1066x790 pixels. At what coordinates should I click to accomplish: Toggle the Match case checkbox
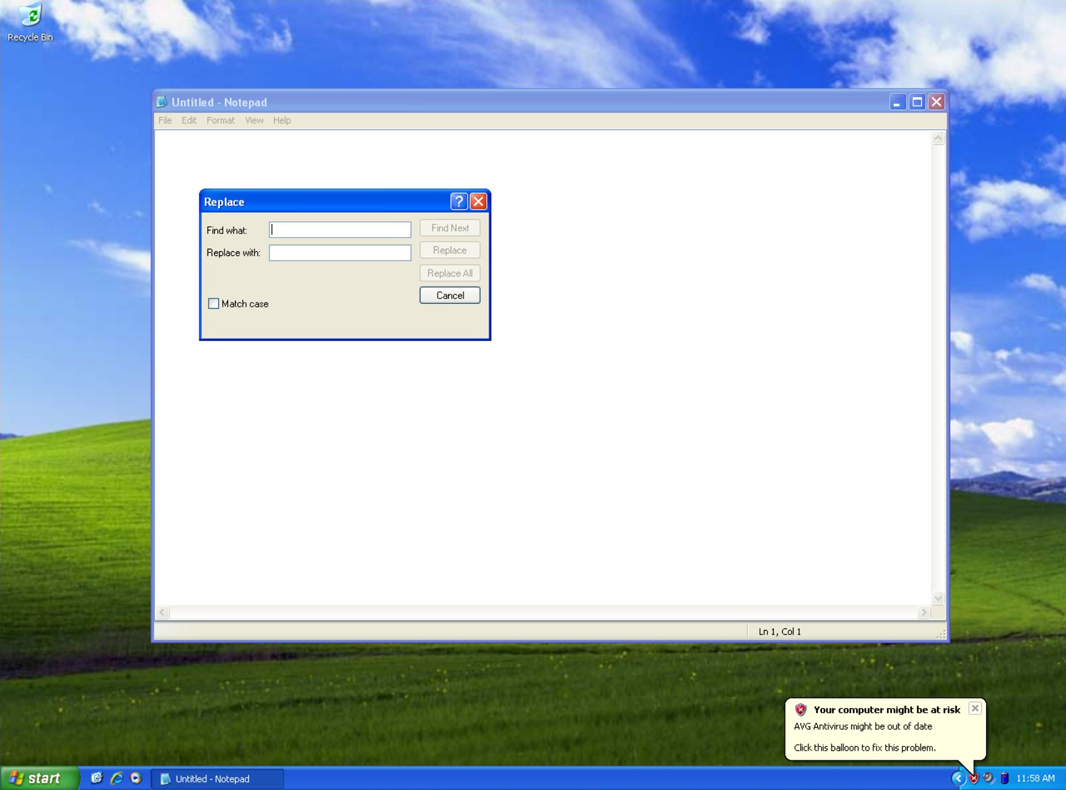point(213,303)
